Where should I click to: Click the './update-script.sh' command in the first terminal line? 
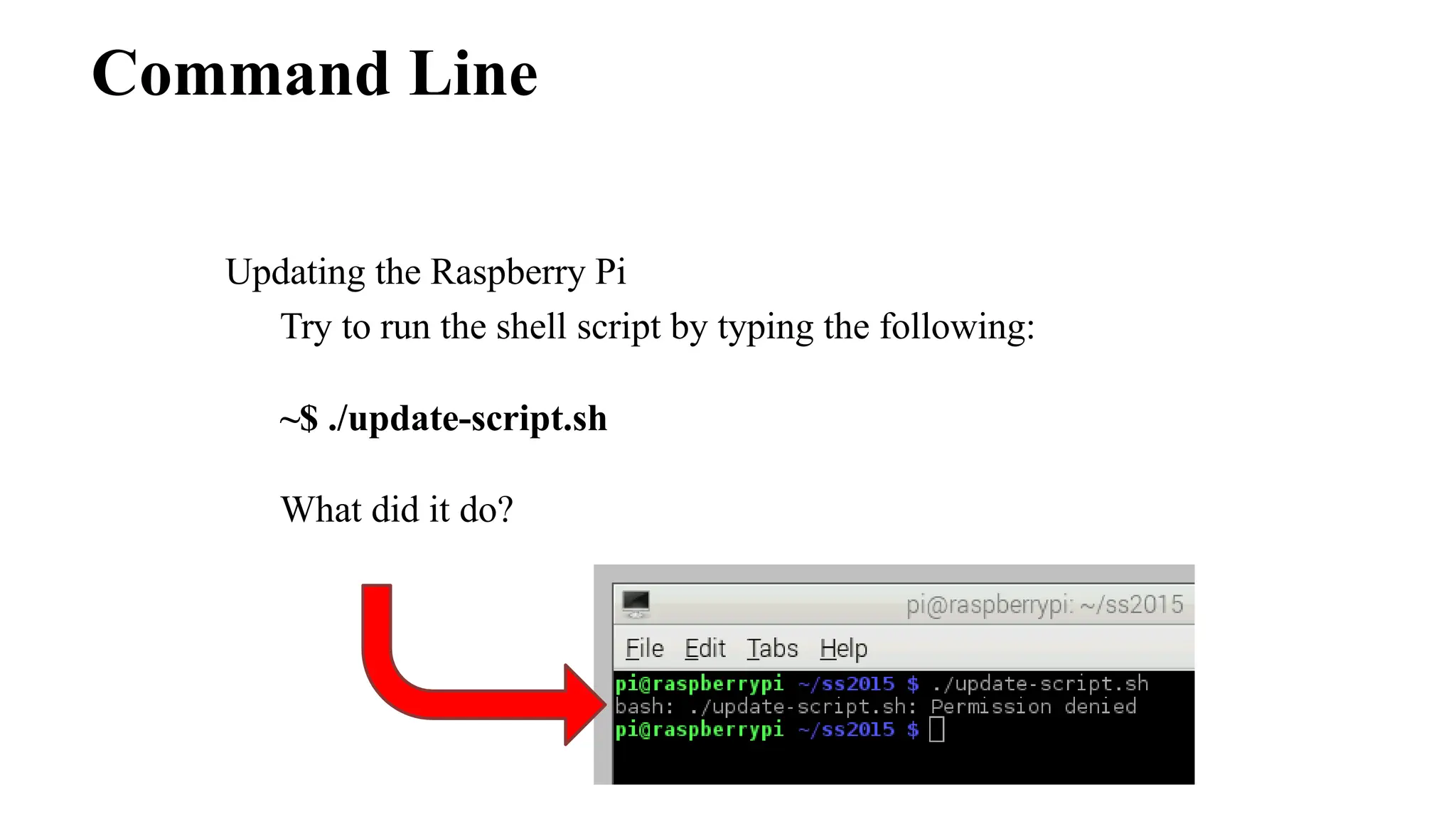coord(1040,684)
